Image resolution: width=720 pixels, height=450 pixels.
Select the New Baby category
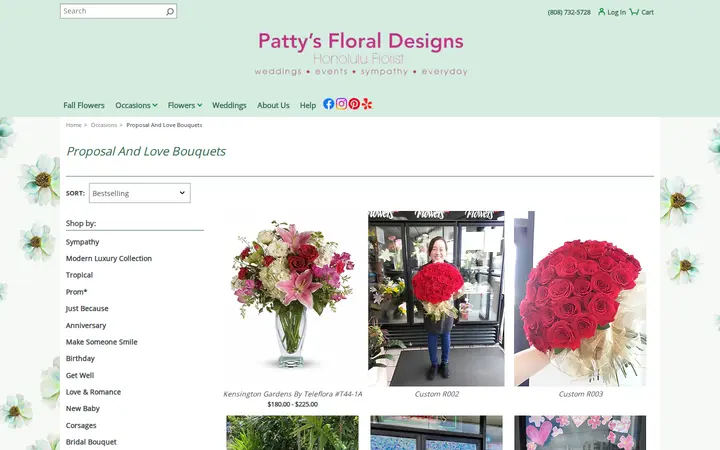tap(83, 409)
